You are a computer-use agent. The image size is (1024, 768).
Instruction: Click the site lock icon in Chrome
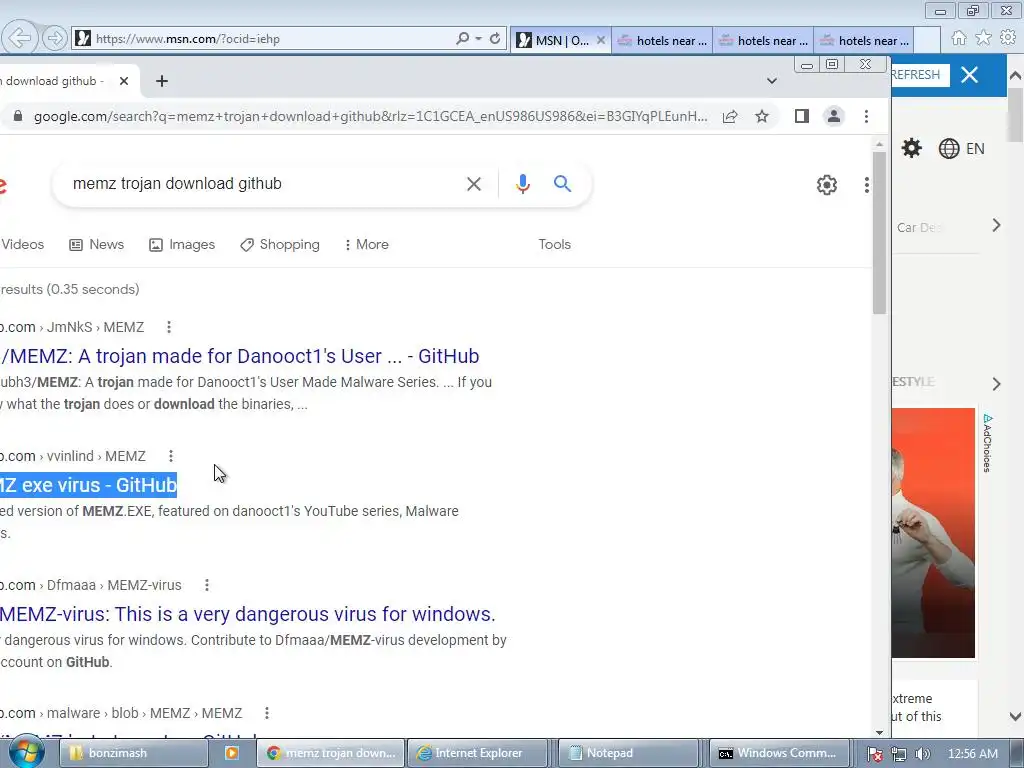18,116
